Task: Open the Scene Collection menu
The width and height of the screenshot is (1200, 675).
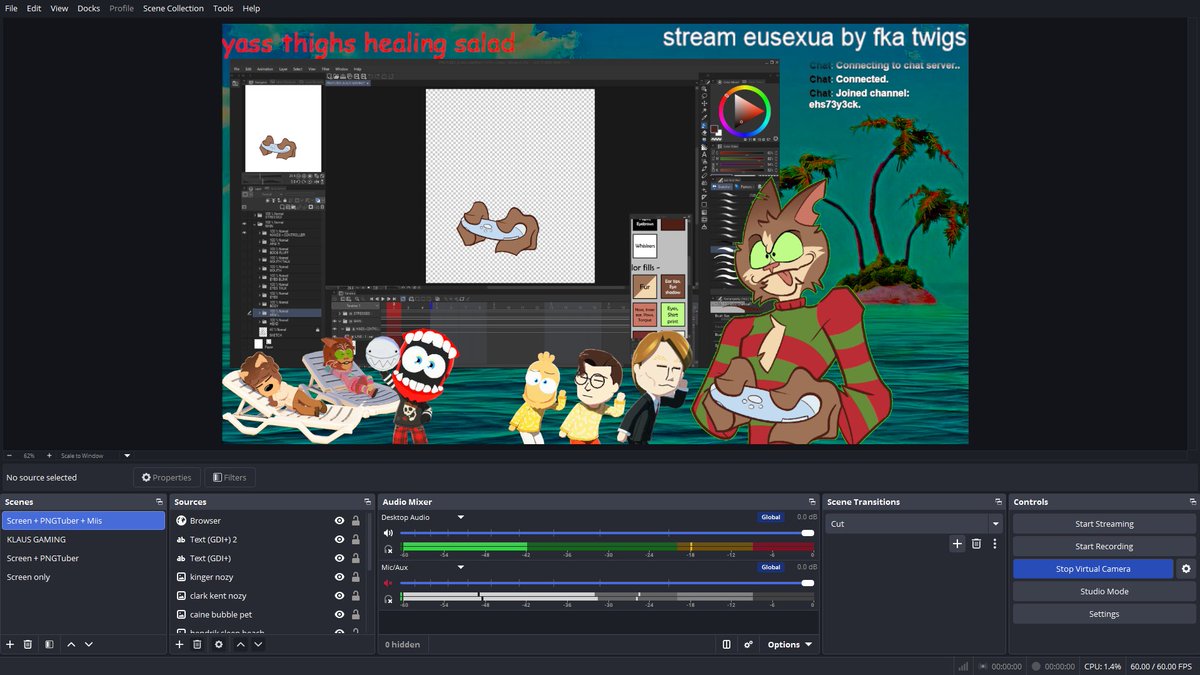Action: coord(173,8)
